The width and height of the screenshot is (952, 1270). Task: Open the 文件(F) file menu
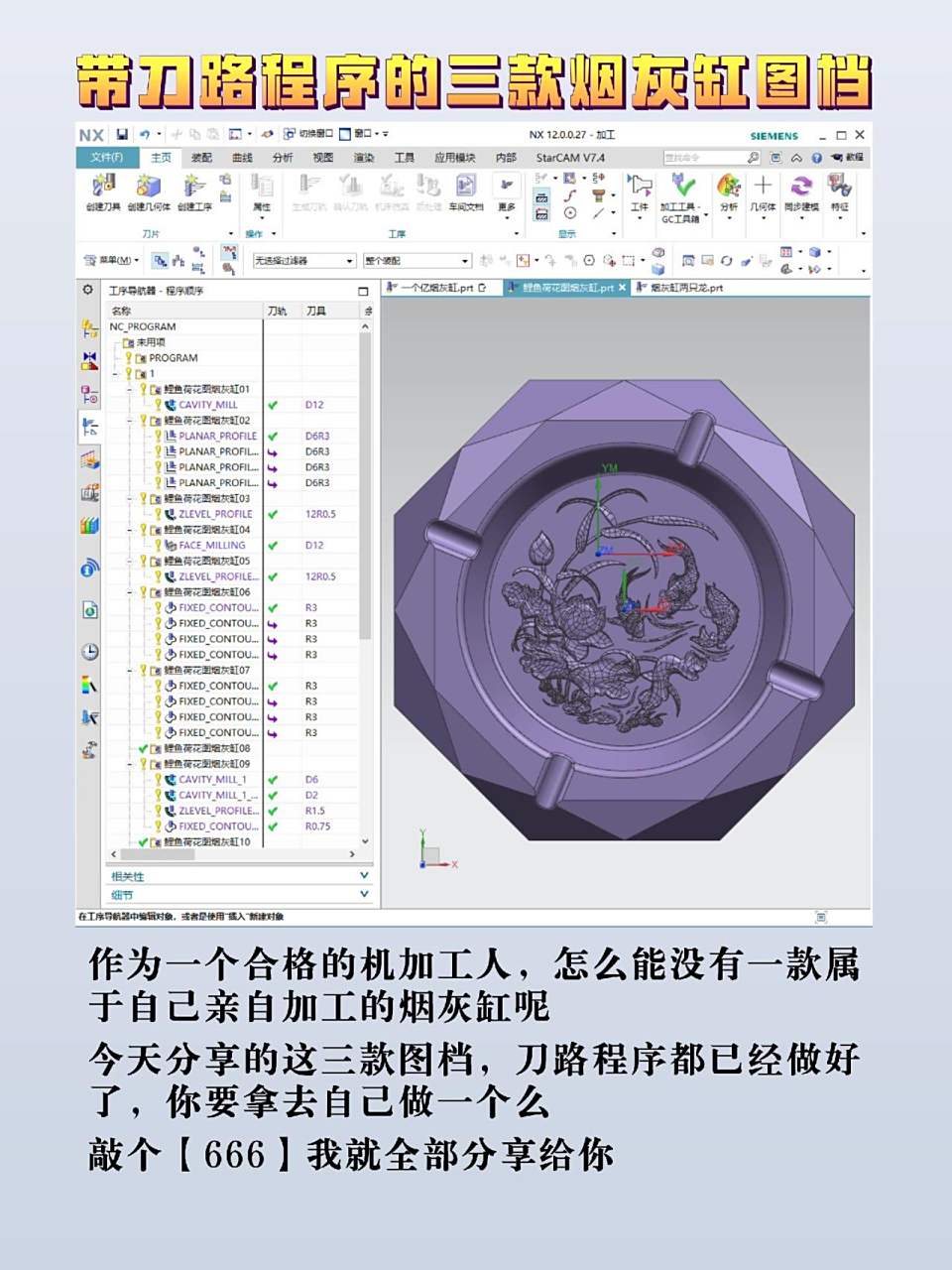[106, 158]
